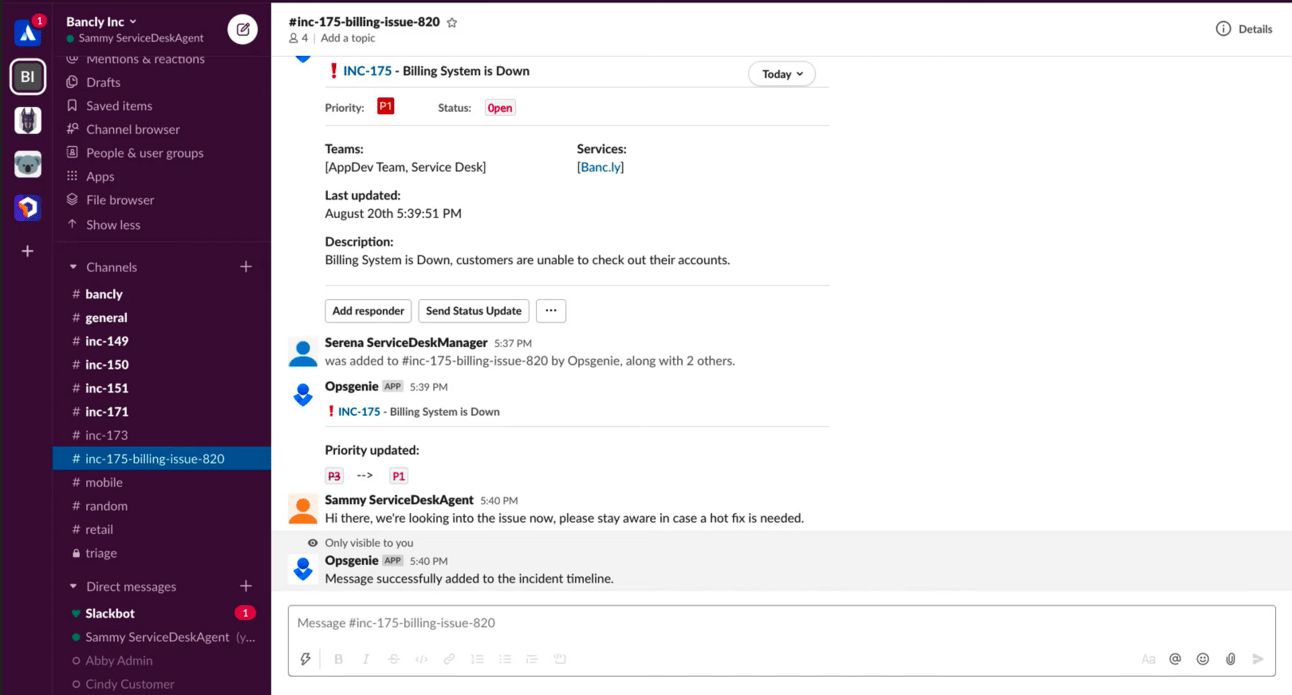The width and height of the screenshot is (1292, 695).
Task: Mention someone with the @ icon
Action: [x=1175, y=659]
